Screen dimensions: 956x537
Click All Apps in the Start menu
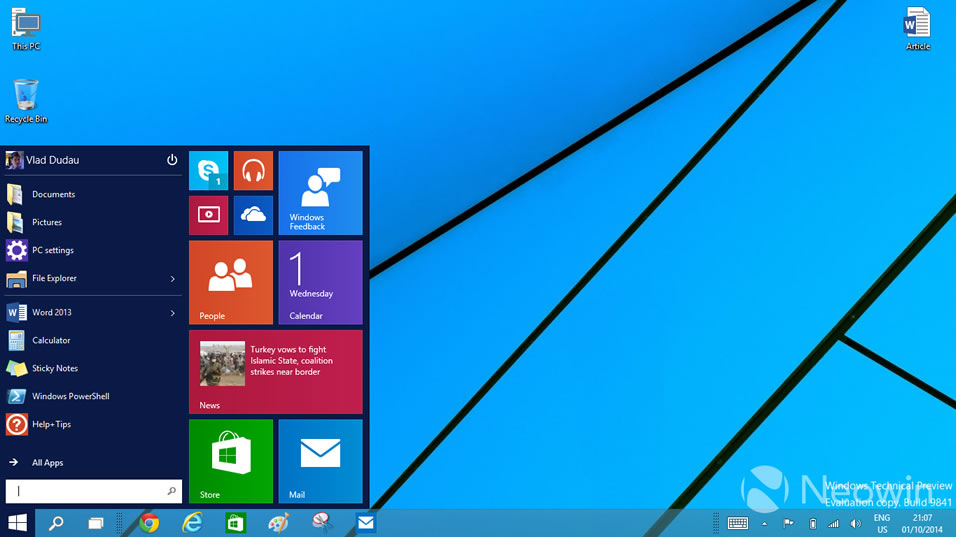(47, 462)
